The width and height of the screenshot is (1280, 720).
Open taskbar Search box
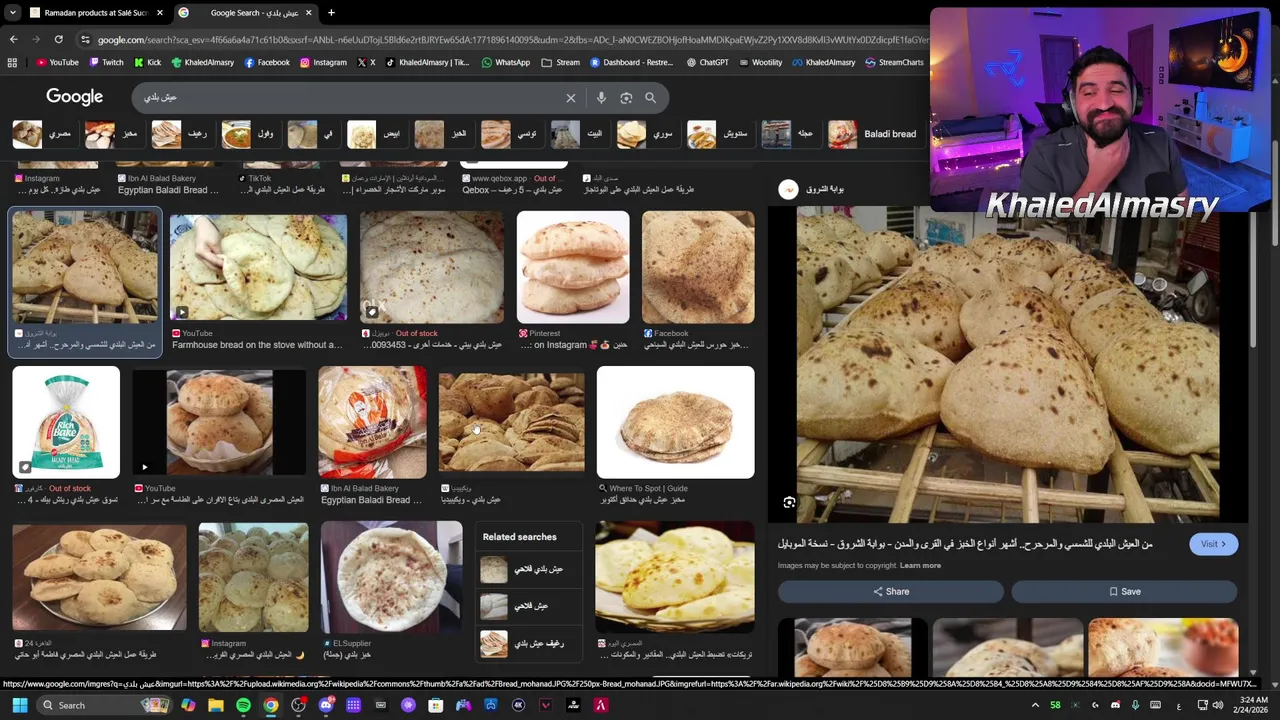103,705
